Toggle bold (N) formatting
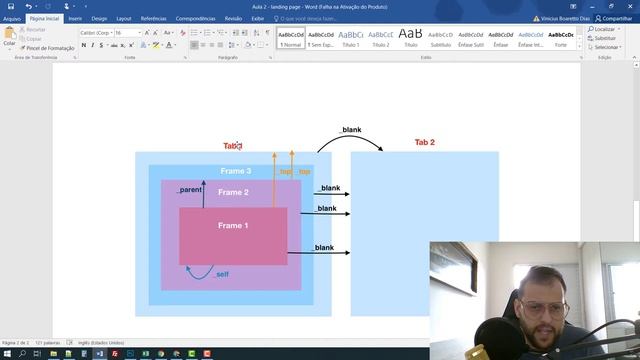Image resolution: width=640 pixels, height=360 pixels. [84, 45]
